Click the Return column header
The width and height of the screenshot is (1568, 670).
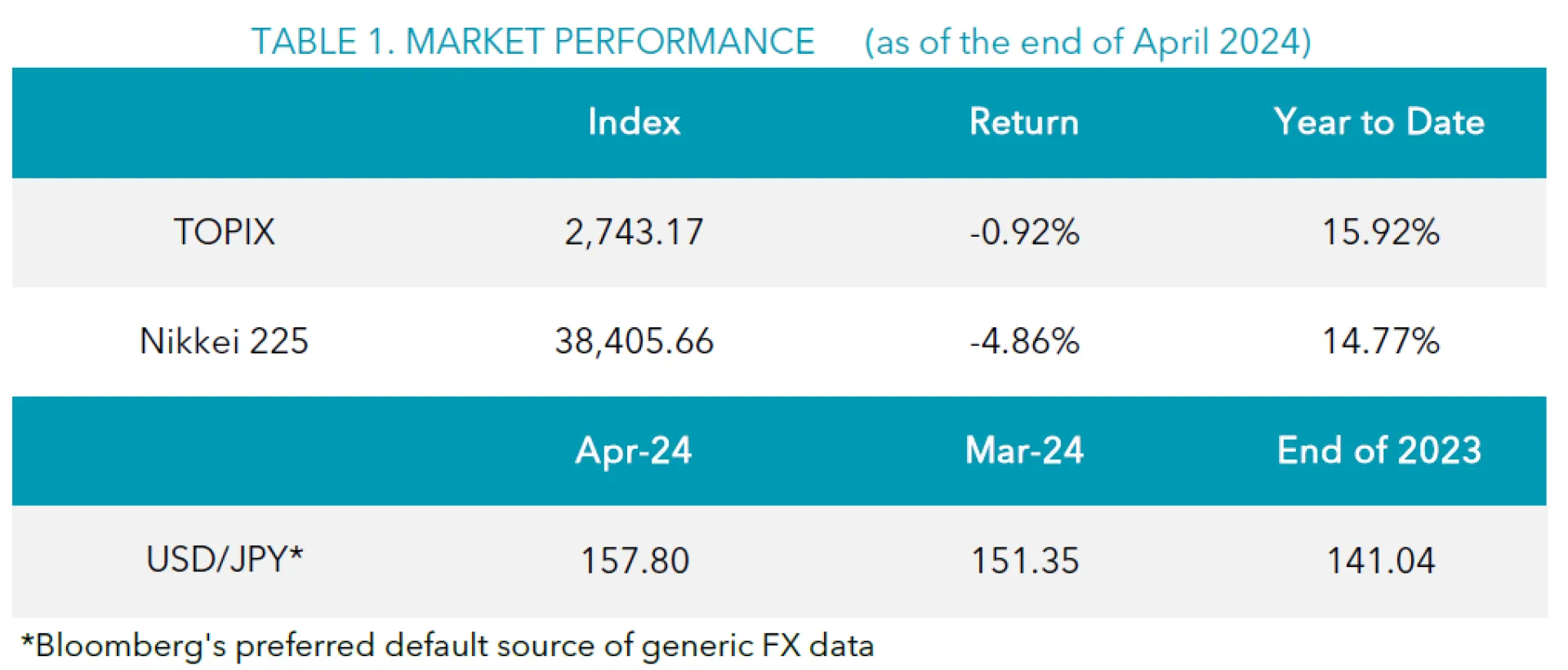pyautogui.click(x=1024, y=122)
